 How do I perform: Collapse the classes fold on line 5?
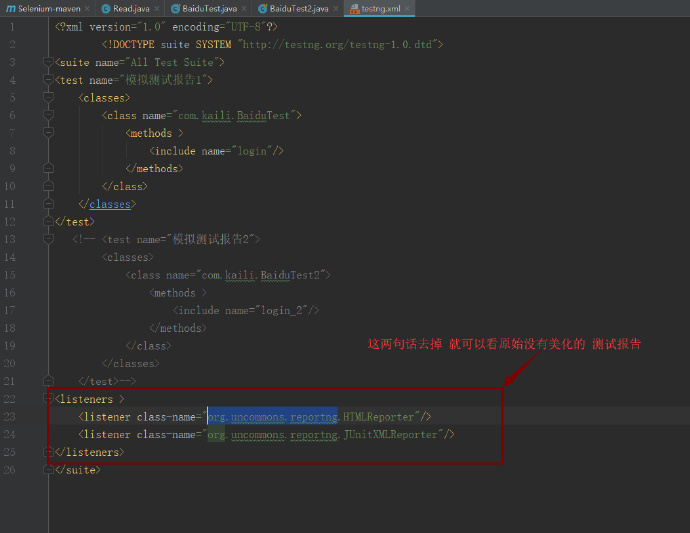click(x=48, y=97)
